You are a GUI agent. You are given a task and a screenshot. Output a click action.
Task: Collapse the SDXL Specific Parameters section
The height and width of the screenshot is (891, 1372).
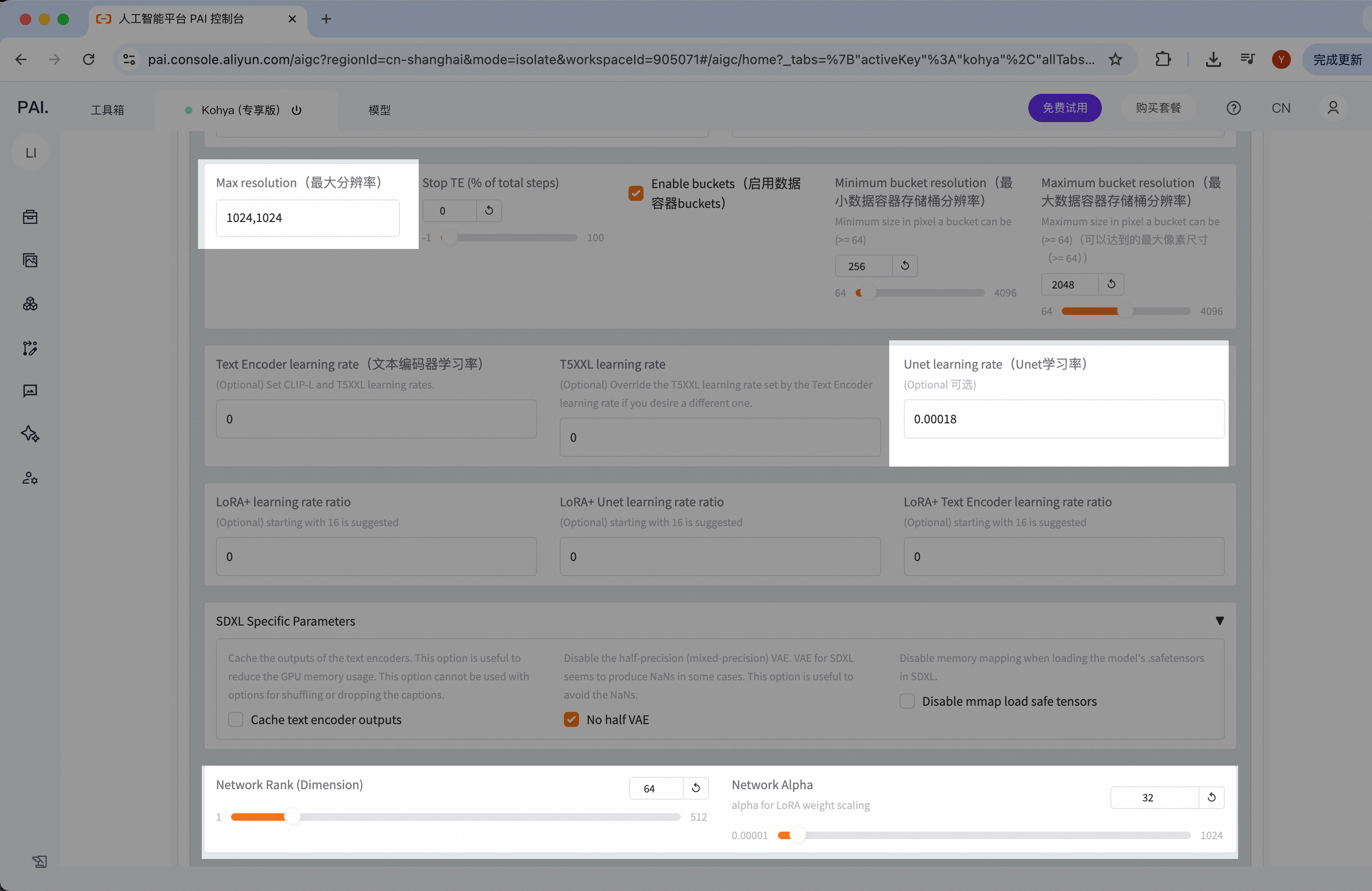tap(1219, 621)
